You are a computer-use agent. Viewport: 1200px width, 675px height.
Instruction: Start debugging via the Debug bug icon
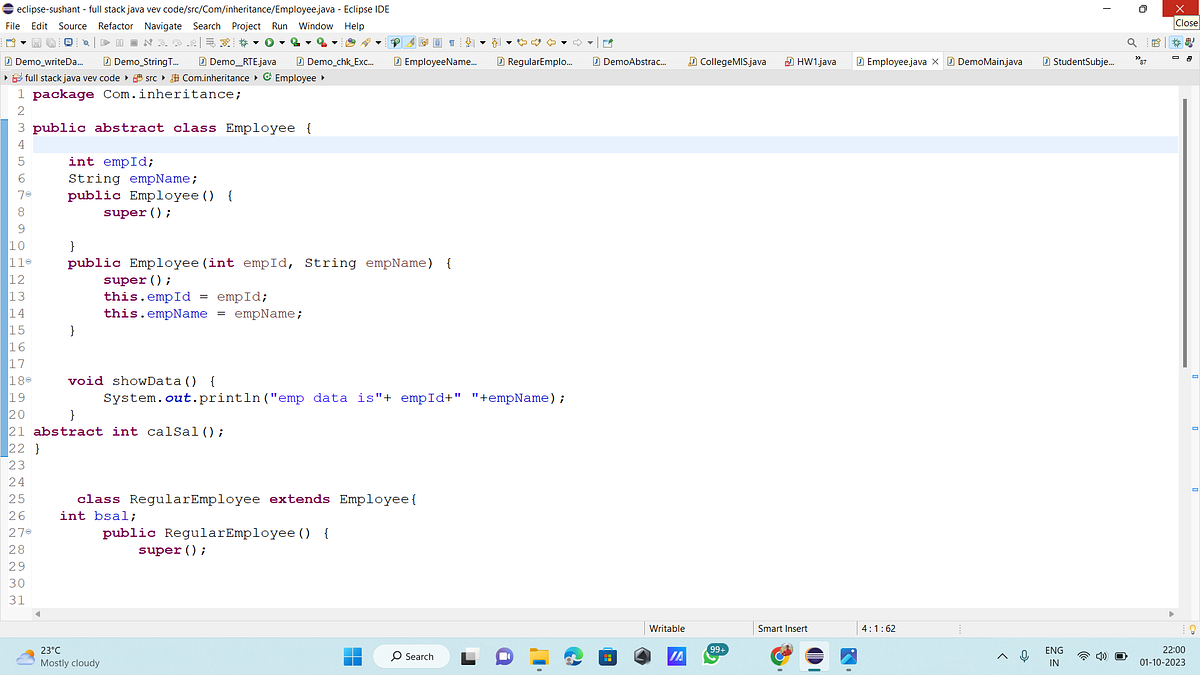pos(244,42)
